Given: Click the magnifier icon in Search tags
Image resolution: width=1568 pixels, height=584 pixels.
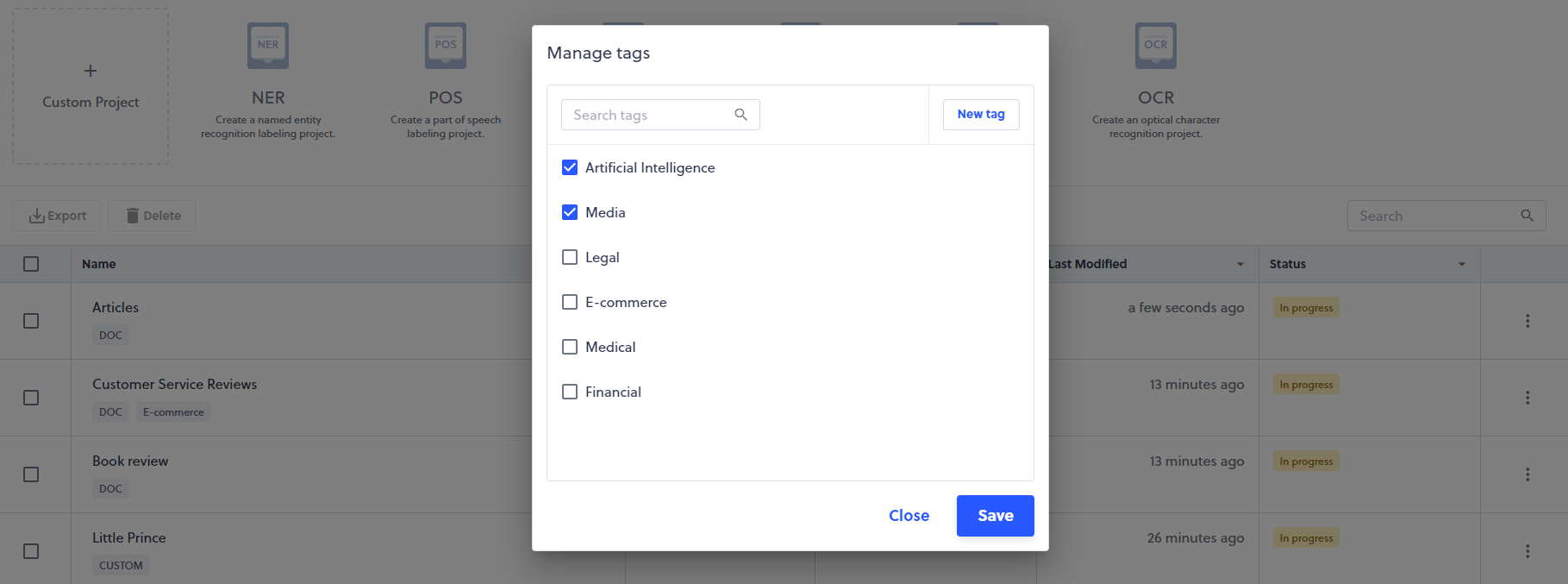Looking at the screenshot, I should pyautogui.click(x=740, y=115).
